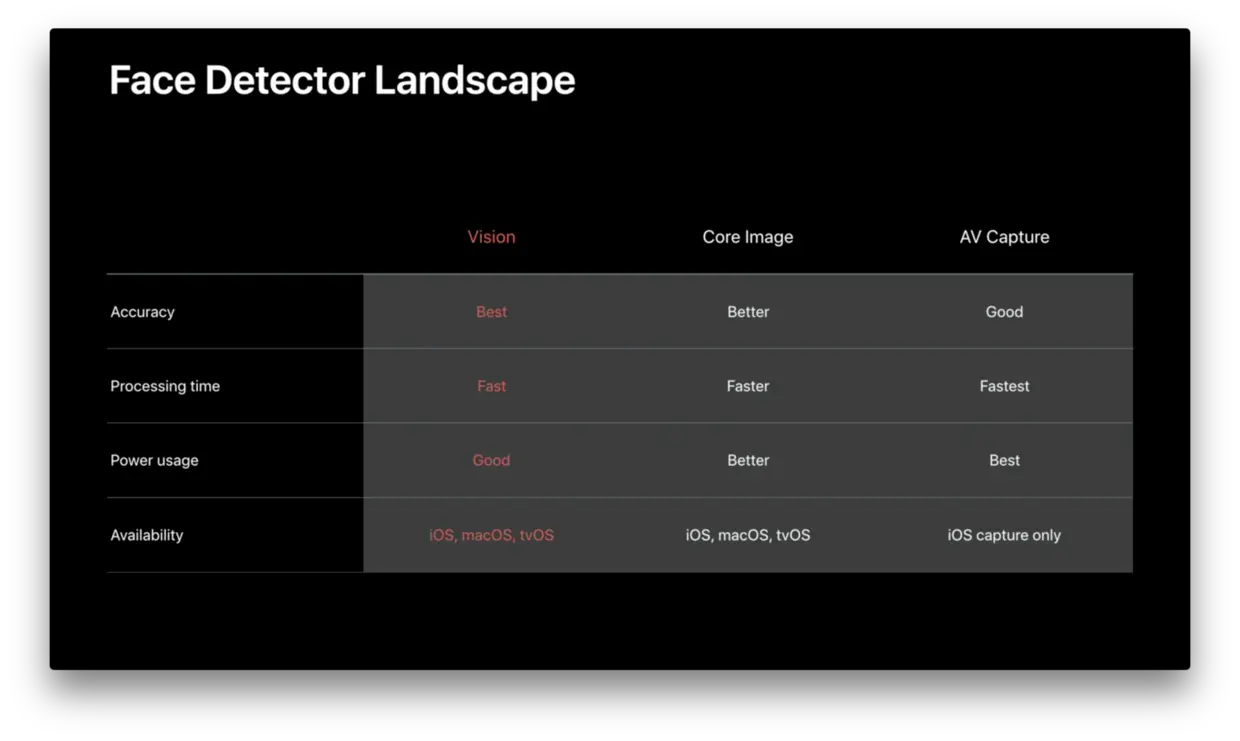1240x741 pixels.
Task: Click the iOS capture only cell
Action: tap(1005, 535)
